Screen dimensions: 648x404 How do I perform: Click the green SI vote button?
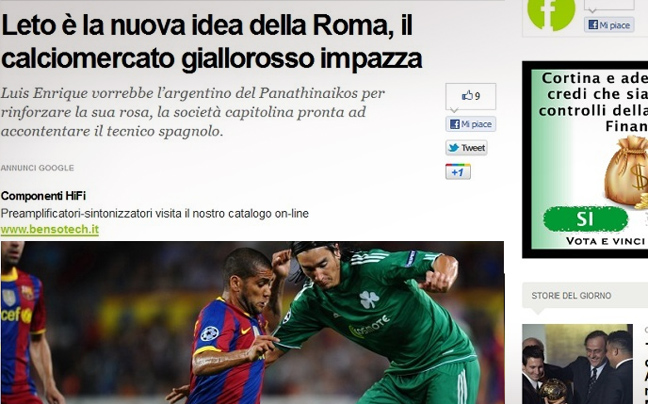(x=585, y=219)
